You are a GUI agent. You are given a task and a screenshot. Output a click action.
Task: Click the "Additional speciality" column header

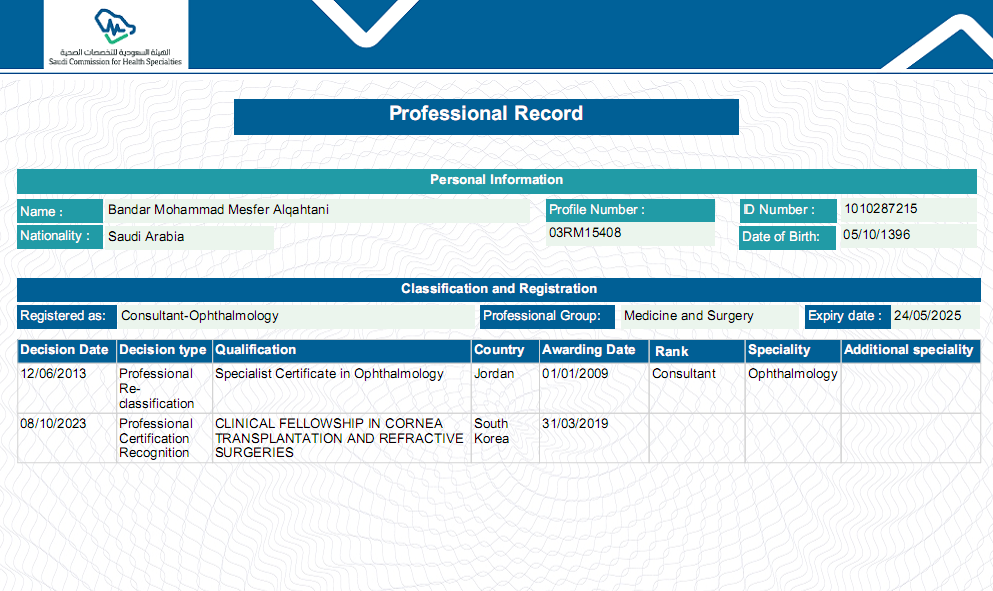point(911,351)
